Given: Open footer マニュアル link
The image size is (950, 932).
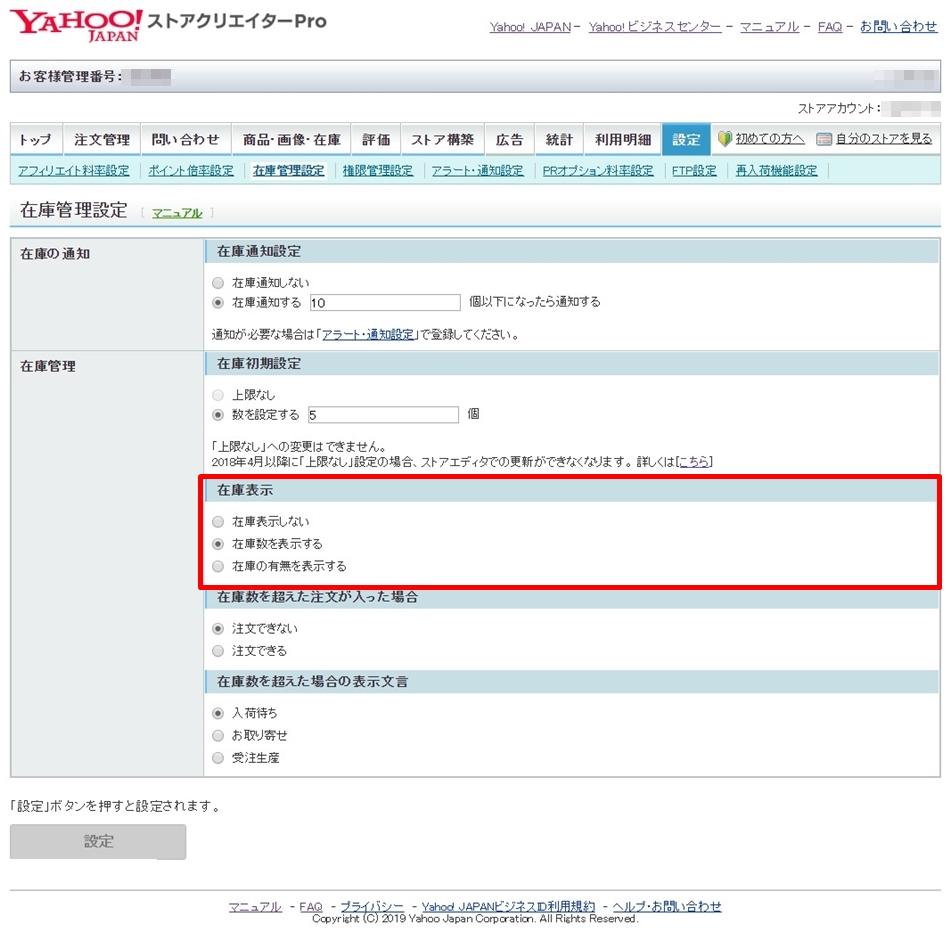Looking at the screenshot, I should pos(255,907).
